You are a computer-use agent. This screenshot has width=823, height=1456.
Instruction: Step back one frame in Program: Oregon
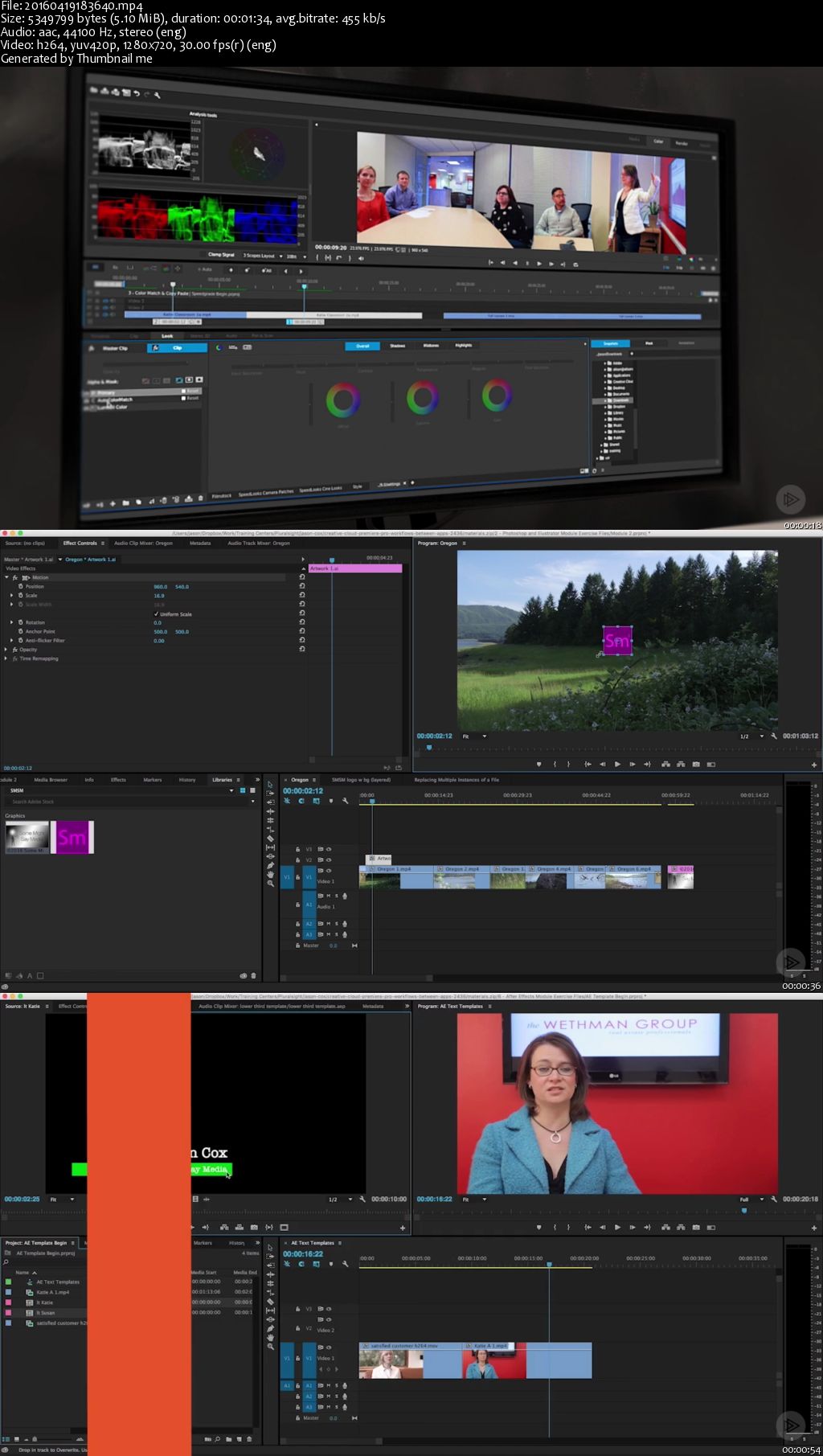602,765
